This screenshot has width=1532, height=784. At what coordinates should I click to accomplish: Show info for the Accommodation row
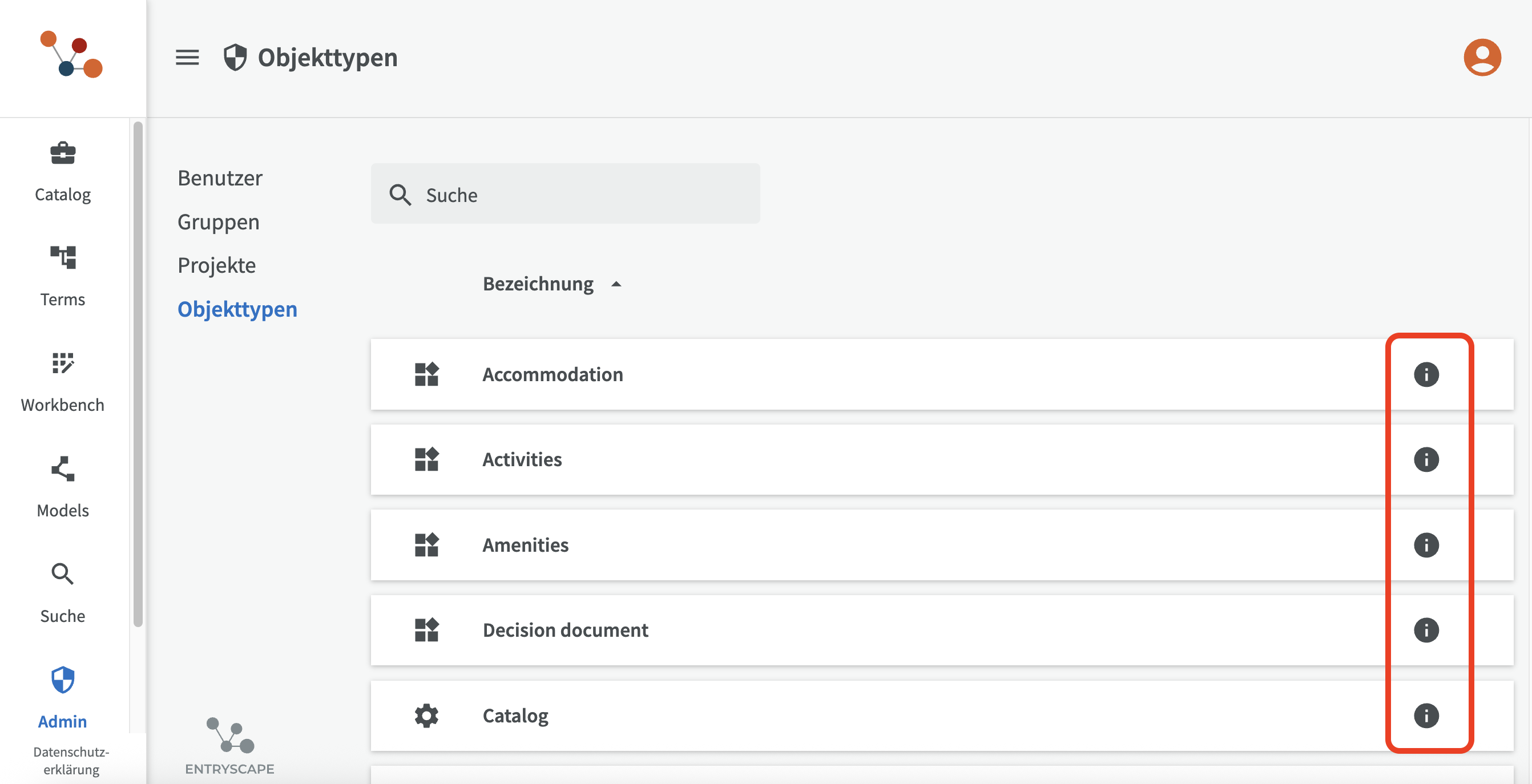click(x=1425, y=374)
